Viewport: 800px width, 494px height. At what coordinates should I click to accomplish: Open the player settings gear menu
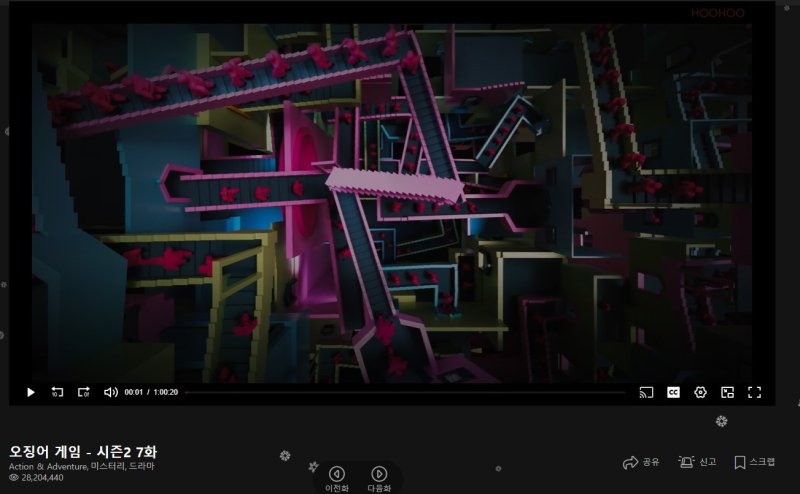click(700, 392)
